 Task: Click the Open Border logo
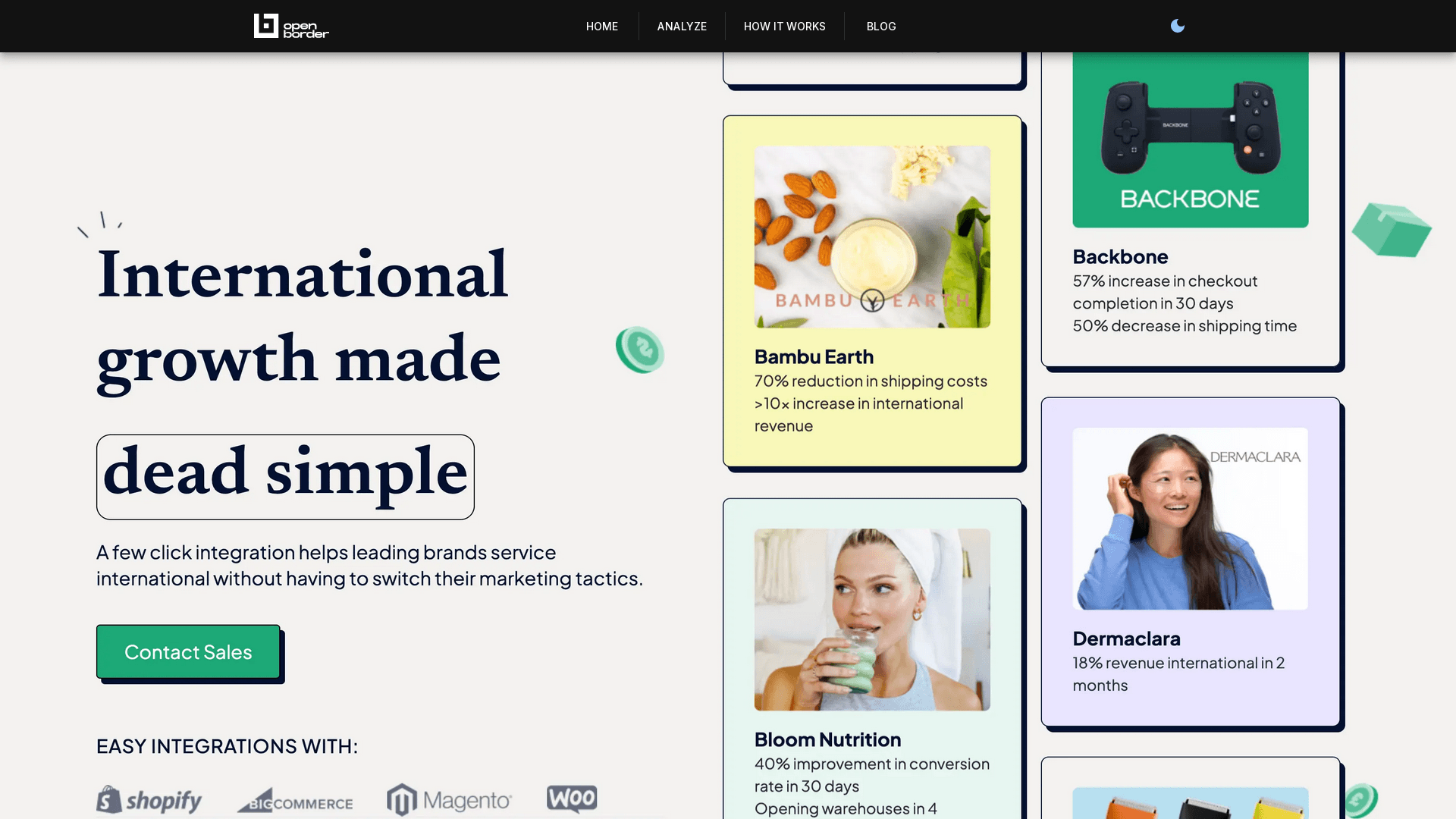coord(291,26)
